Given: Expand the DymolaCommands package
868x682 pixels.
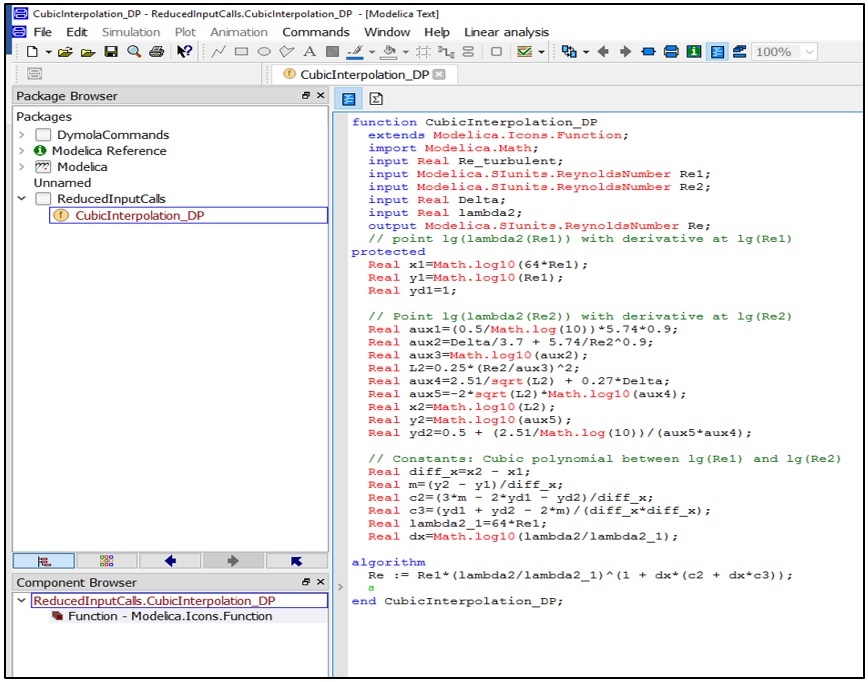Looking at the screenshot, I should click(x=21, y=135).
